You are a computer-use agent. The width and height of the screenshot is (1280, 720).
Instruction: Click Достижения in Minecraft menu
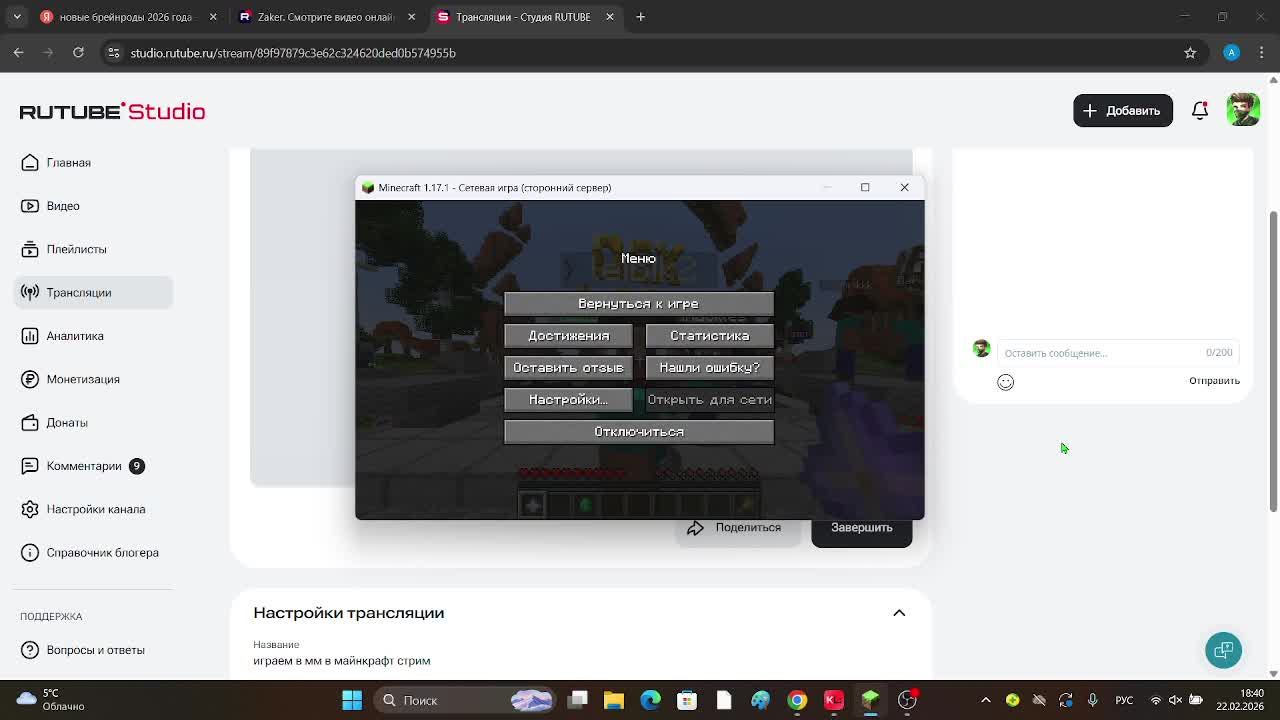(568, 336)
